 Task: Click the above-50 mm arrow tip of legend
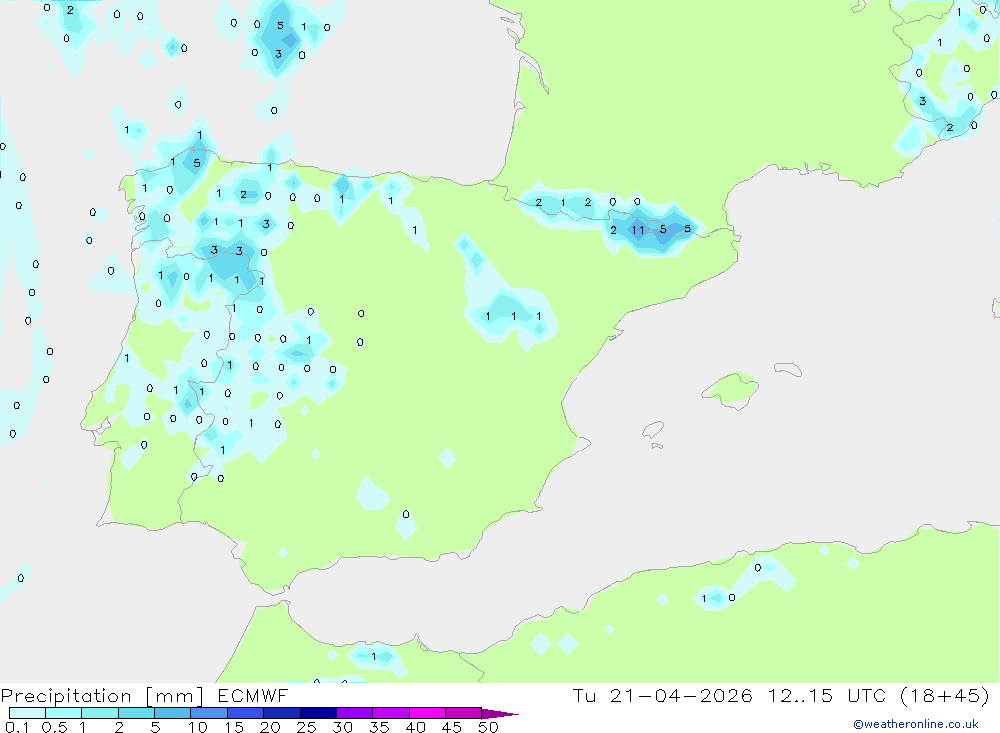[x=501, y=714]
